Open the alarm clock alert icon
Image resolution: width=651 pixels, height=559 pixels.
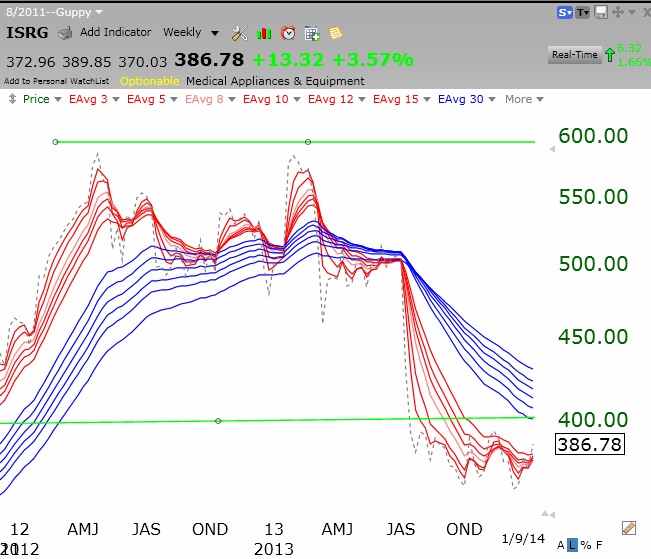[x=288, y=33]
